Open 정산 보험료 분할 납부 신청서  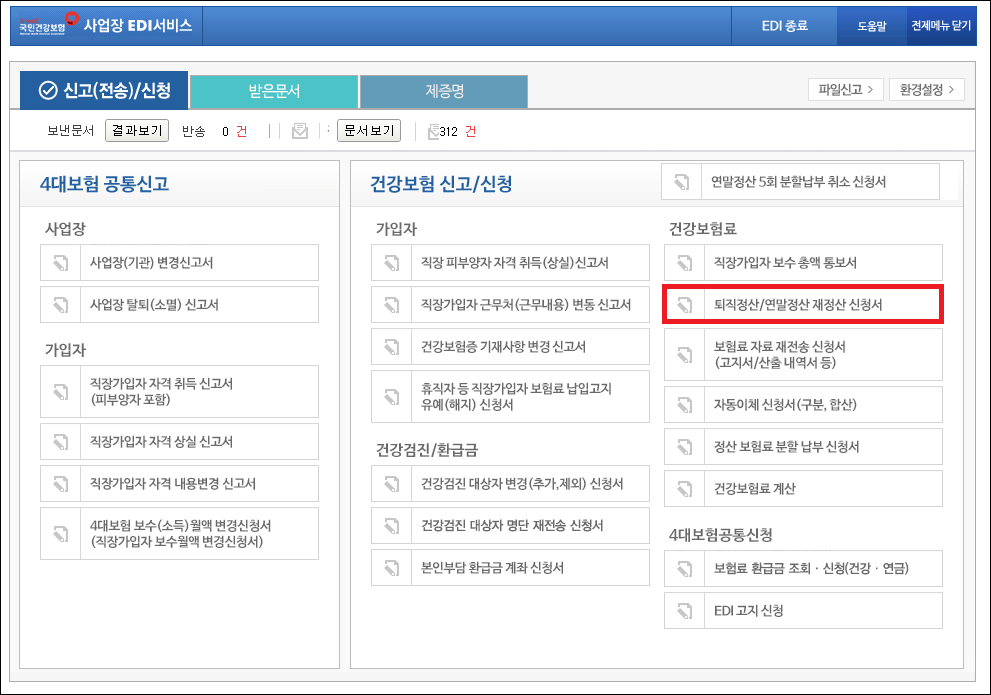coord(803,447)
